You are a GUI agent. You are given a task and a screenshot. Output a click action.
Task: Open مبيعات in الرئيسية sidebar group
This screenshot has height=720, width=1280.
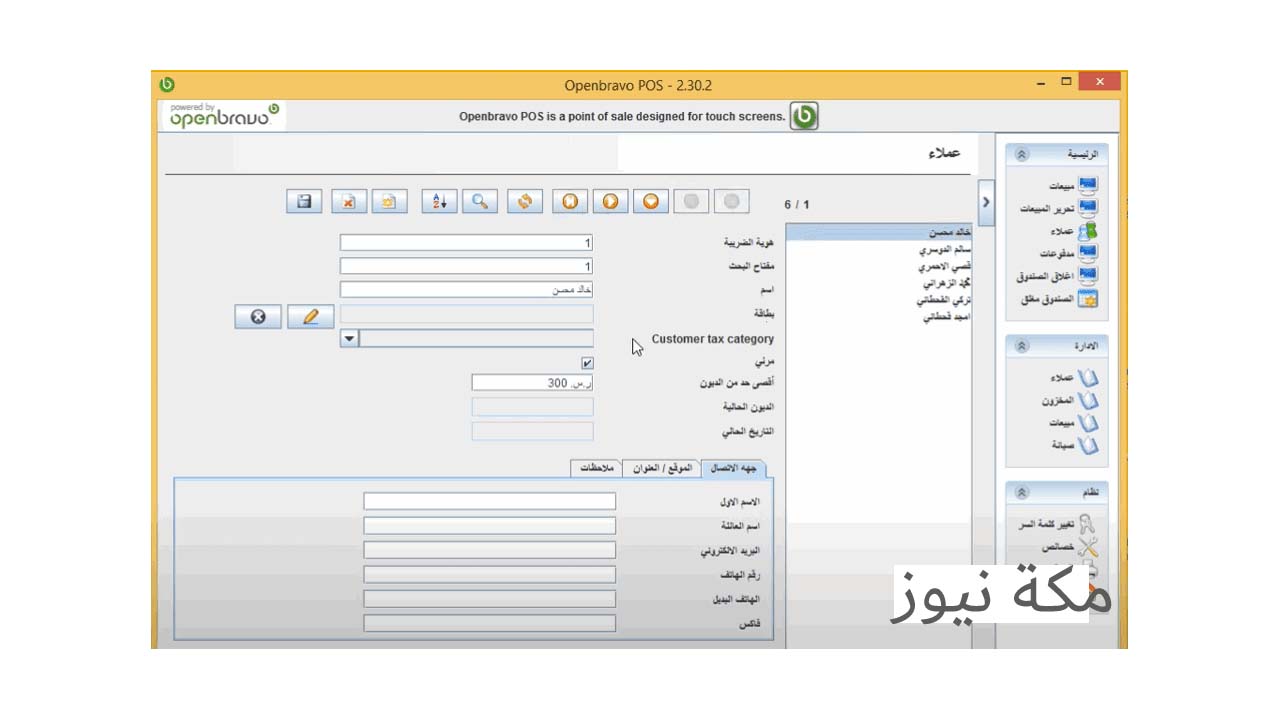coord(1073,186)
